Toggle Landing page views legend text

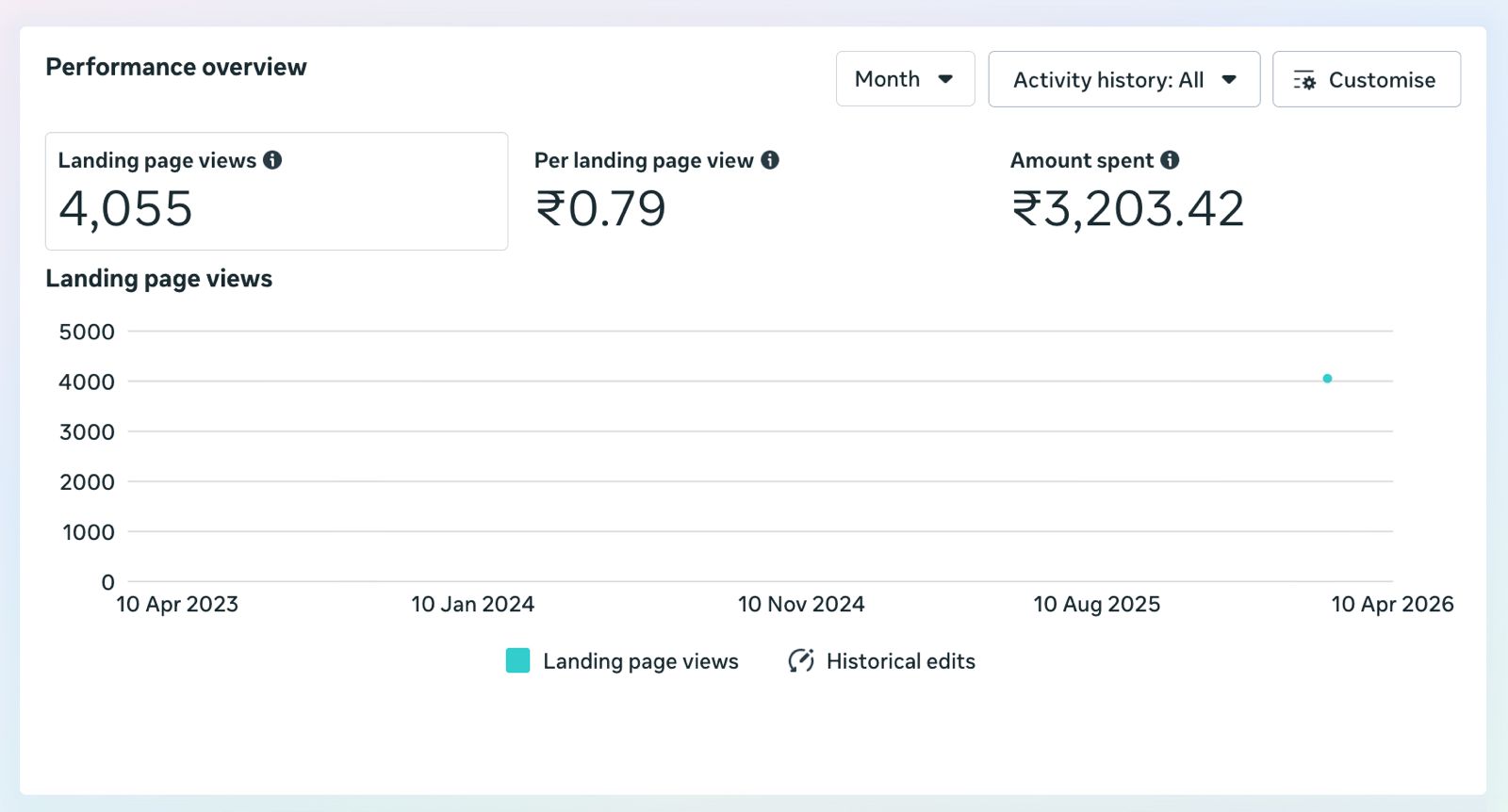click(640, 661)
